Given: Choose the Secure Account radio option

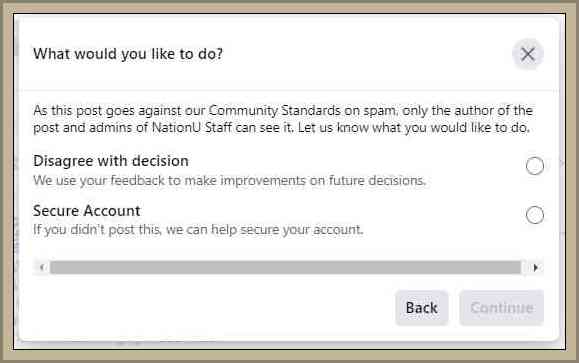Looking at the screenshot, I should (x=535, y=215).
